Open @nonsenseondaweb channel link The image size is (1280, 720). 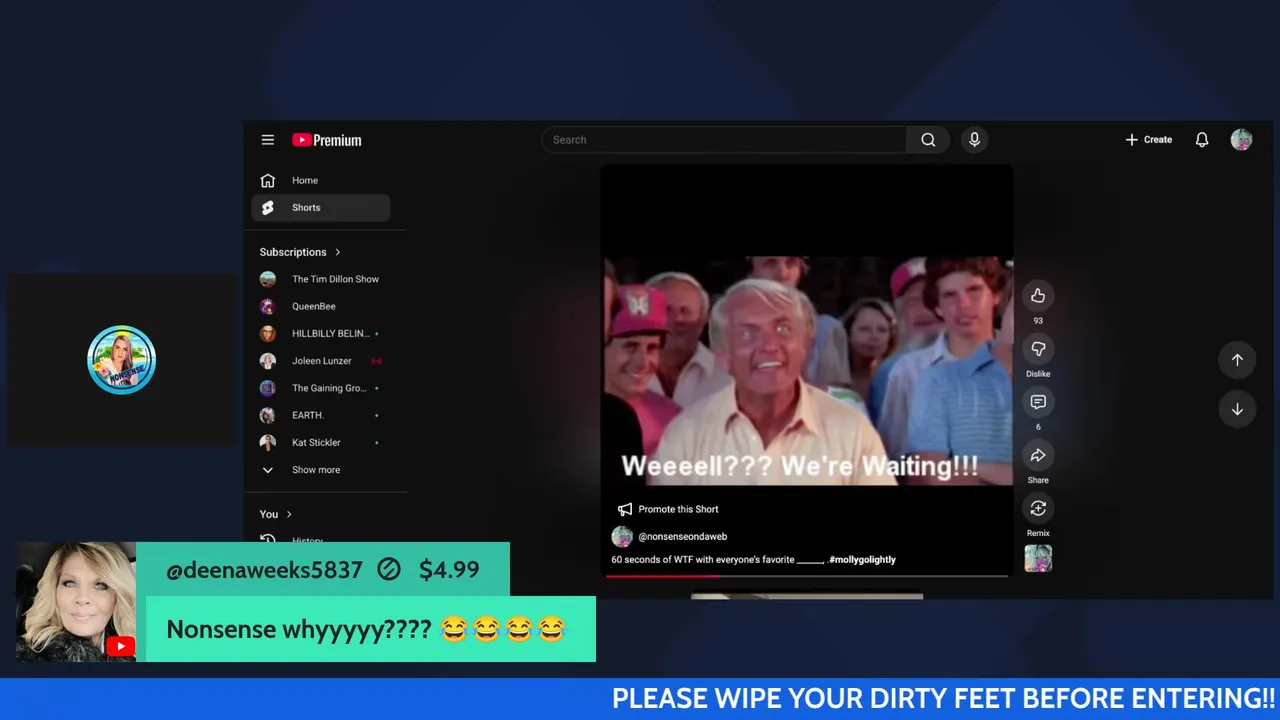(683, 537)
